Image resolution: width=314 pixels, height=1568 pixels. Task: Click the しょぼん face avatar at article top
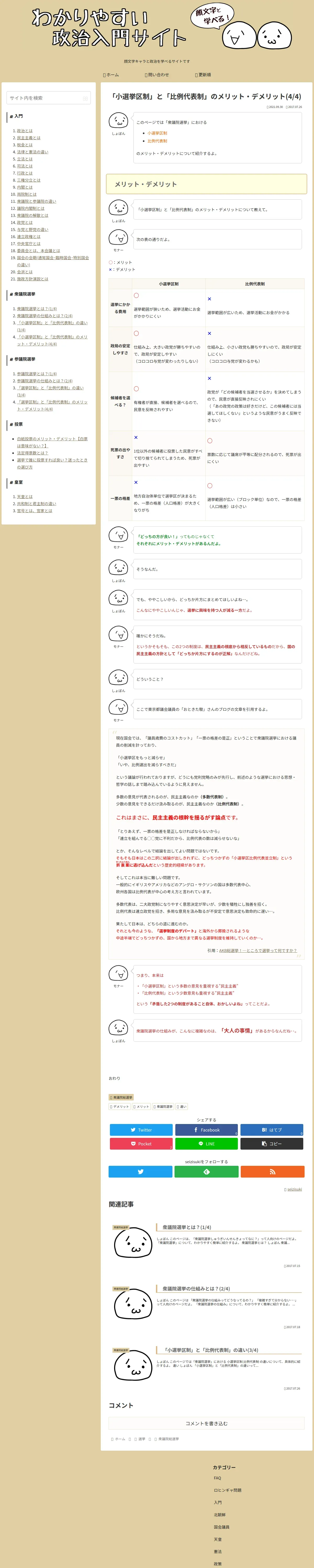tap(118, 120)
